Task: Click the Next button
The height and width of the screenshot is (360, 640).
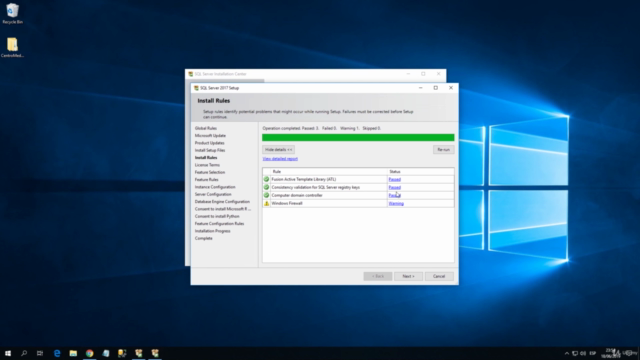Action: 408,276
